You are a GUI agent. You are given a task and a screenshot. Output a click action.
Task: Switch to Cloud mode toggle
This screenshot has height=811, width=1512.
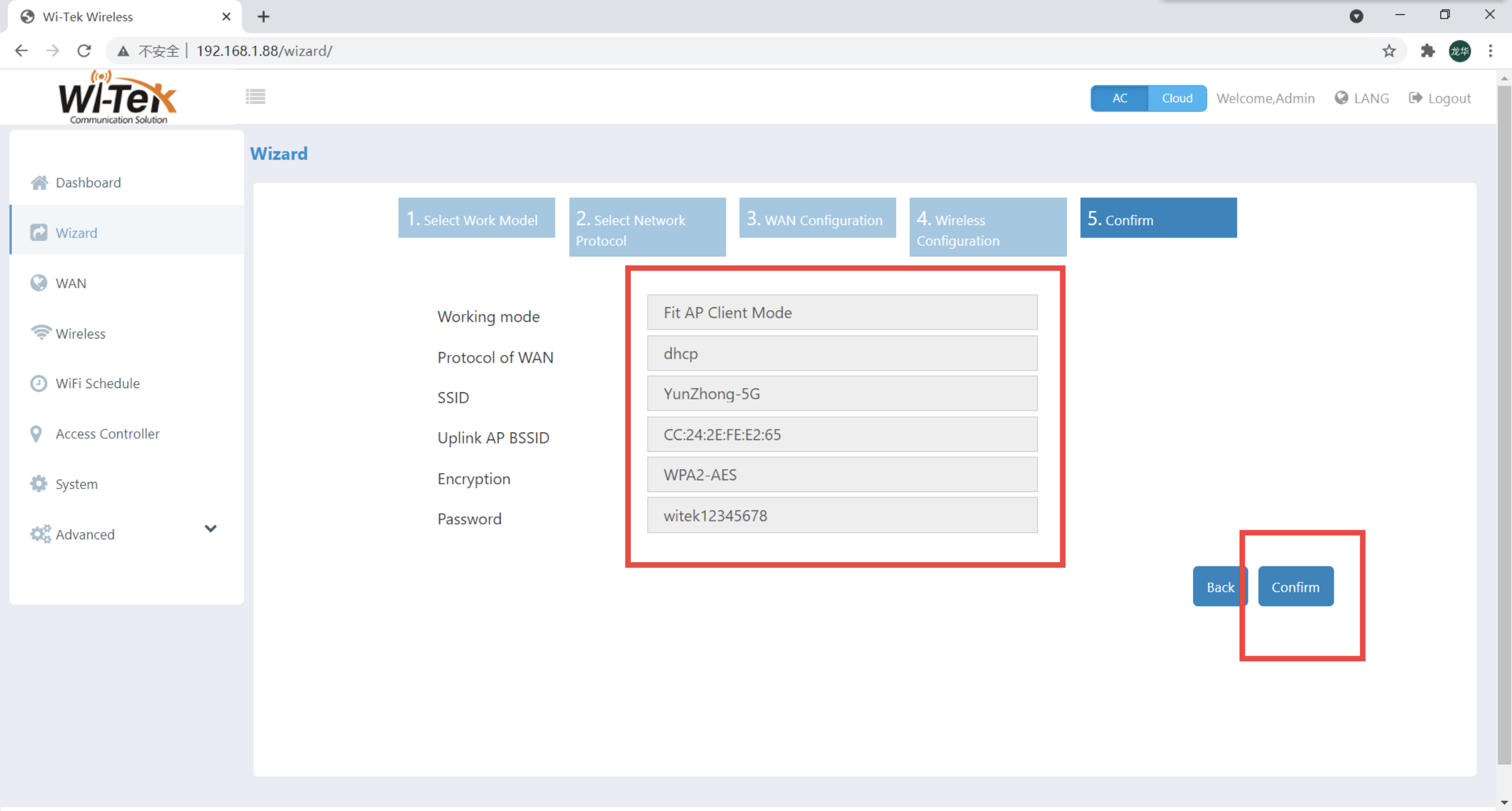[1177, 98]
